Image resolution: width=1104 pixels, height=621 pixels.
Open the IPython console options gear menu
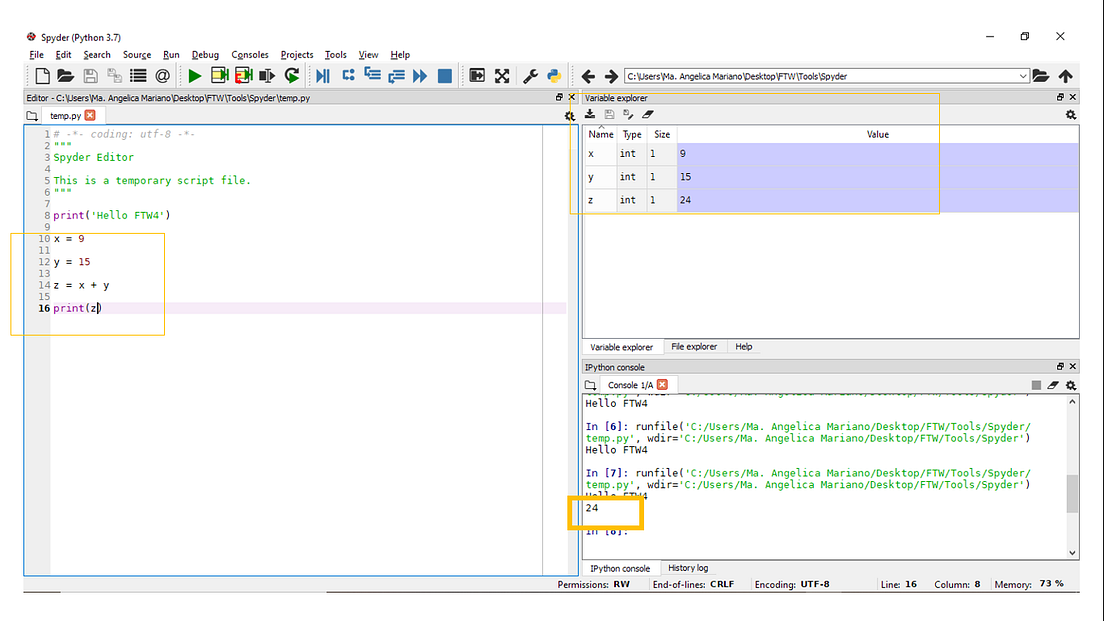click(1071, 385)
